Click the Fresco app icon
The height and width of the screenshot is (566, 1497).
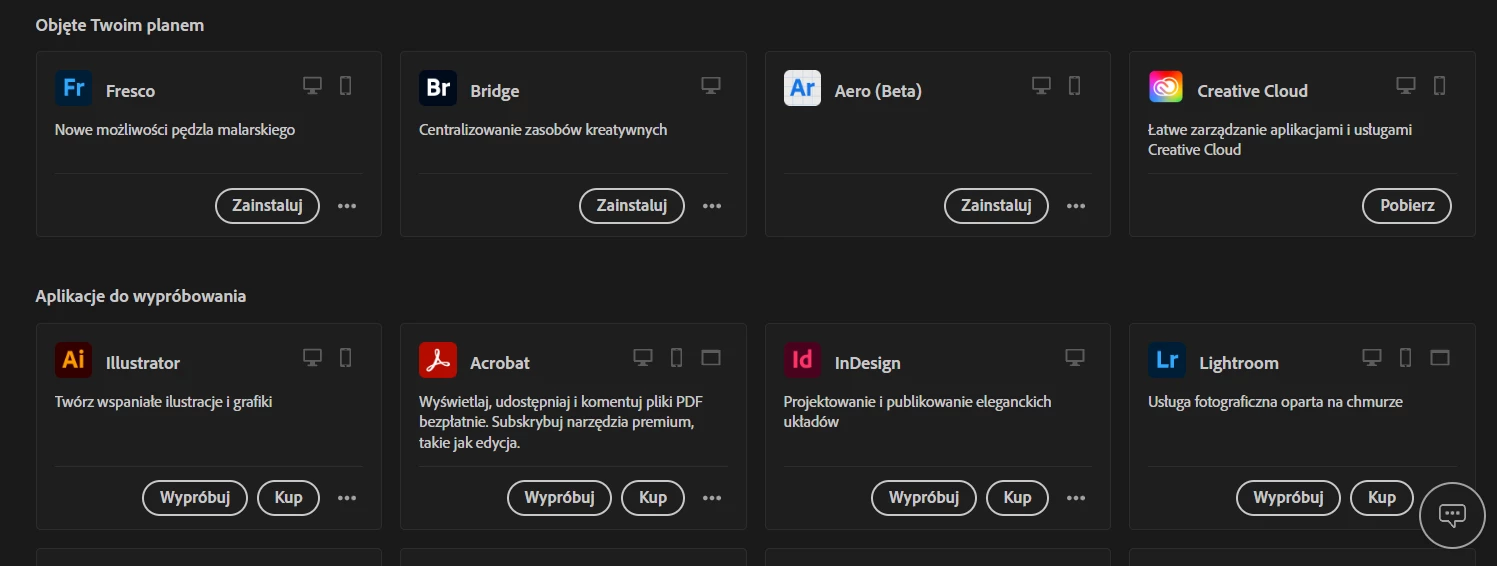pyautogui.click(x=74, y=88)
